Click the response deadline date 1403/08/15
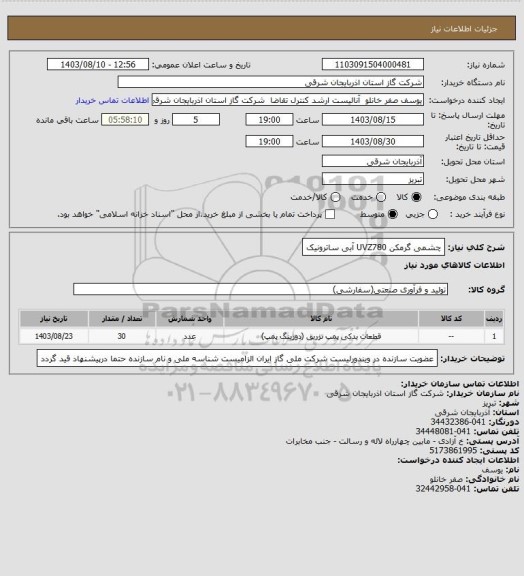Image resolution: width=524 pixels, height=576 pixels. (373, 120)
